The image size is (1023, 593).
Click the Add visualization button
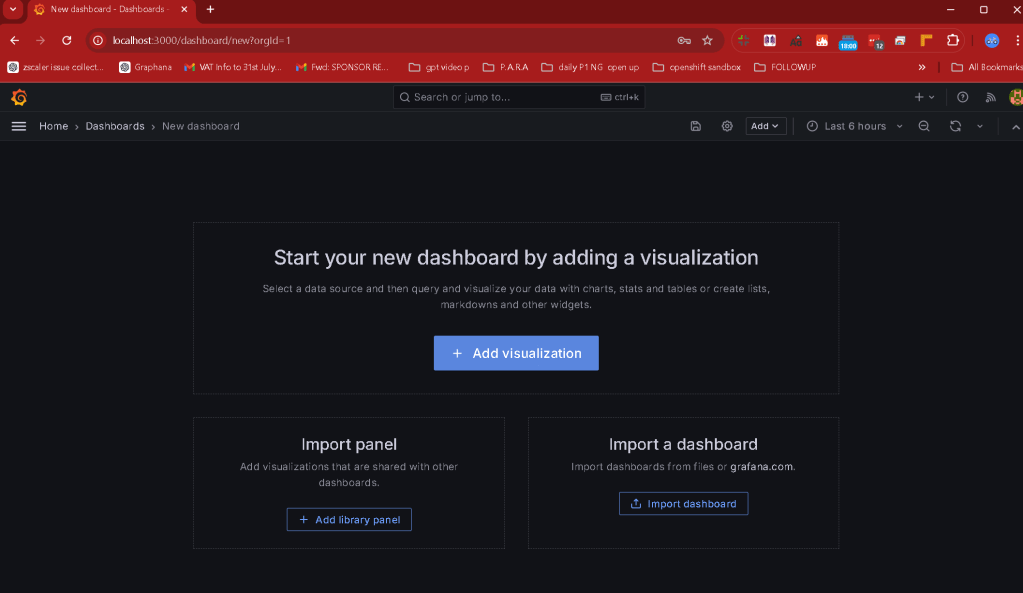pos(516,353)
